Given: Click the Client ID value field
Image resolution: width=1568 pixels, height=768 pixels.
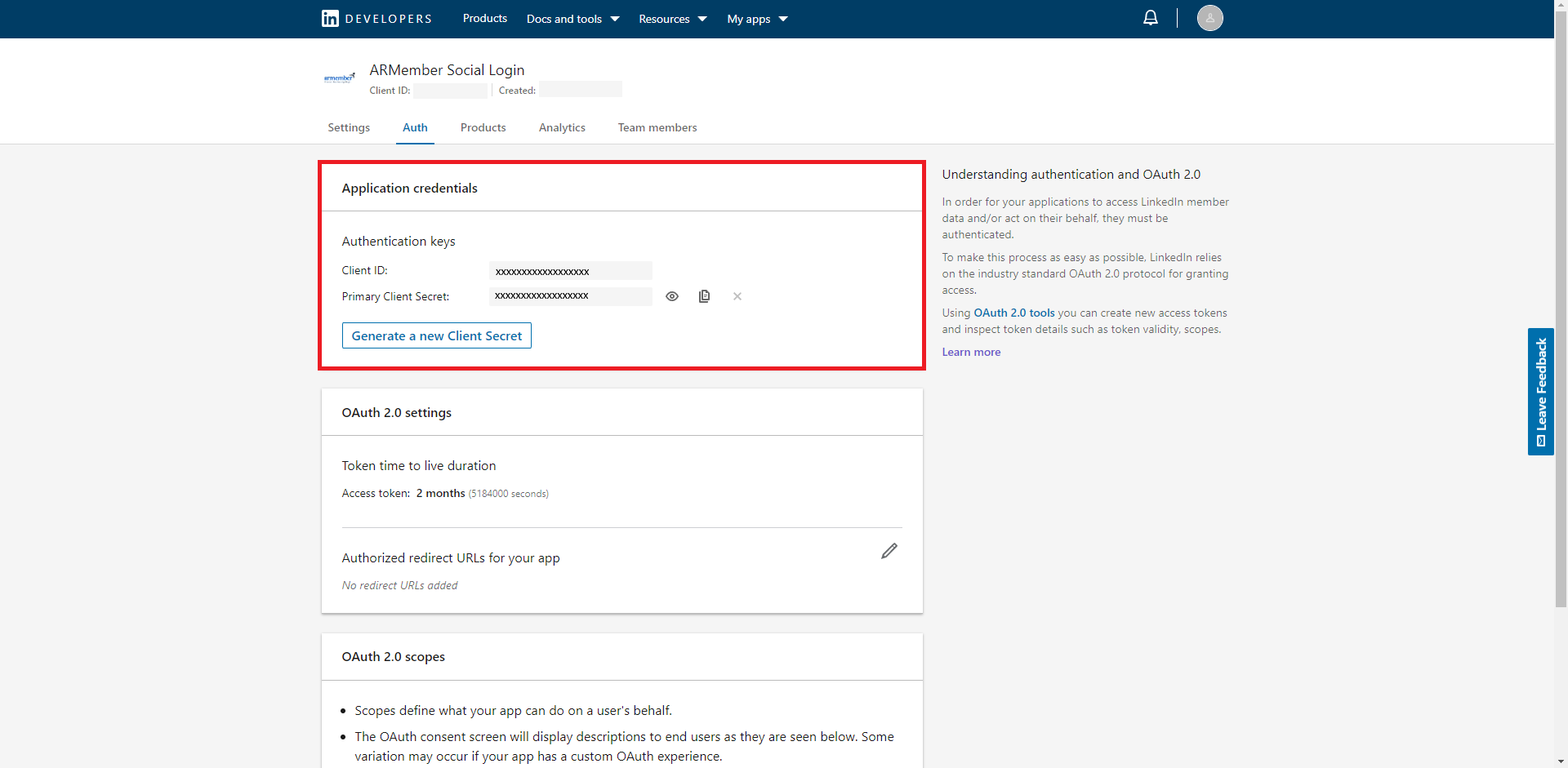Looking at the screenshot, I should pyautogui.click(x=570, y=271).
